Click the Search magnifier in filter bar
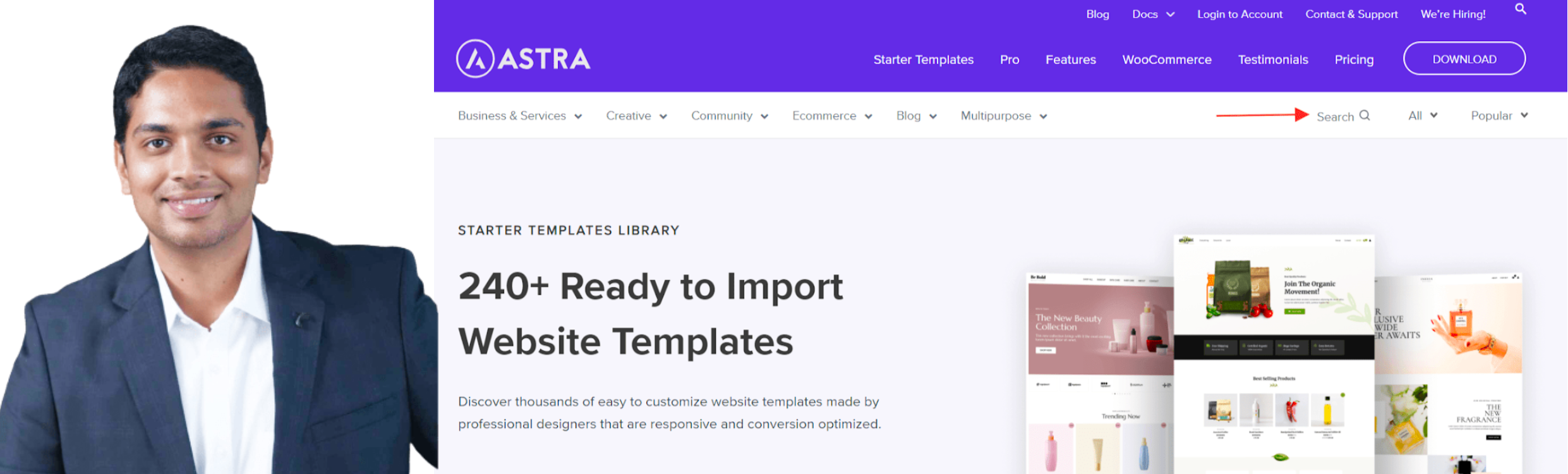The width and height of the screenshot is (1568, 474). coord(1365,116)
